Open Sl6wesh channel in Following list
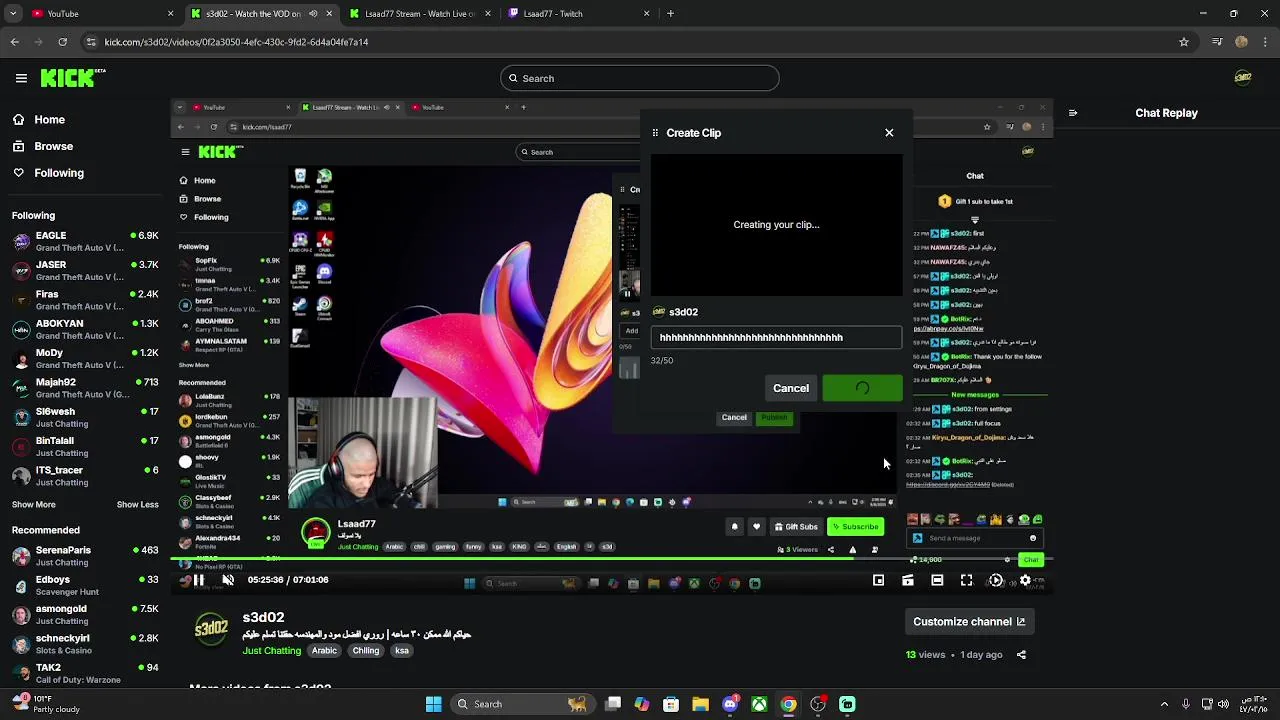The image size is (1280, 720). [x=85, y=417]
